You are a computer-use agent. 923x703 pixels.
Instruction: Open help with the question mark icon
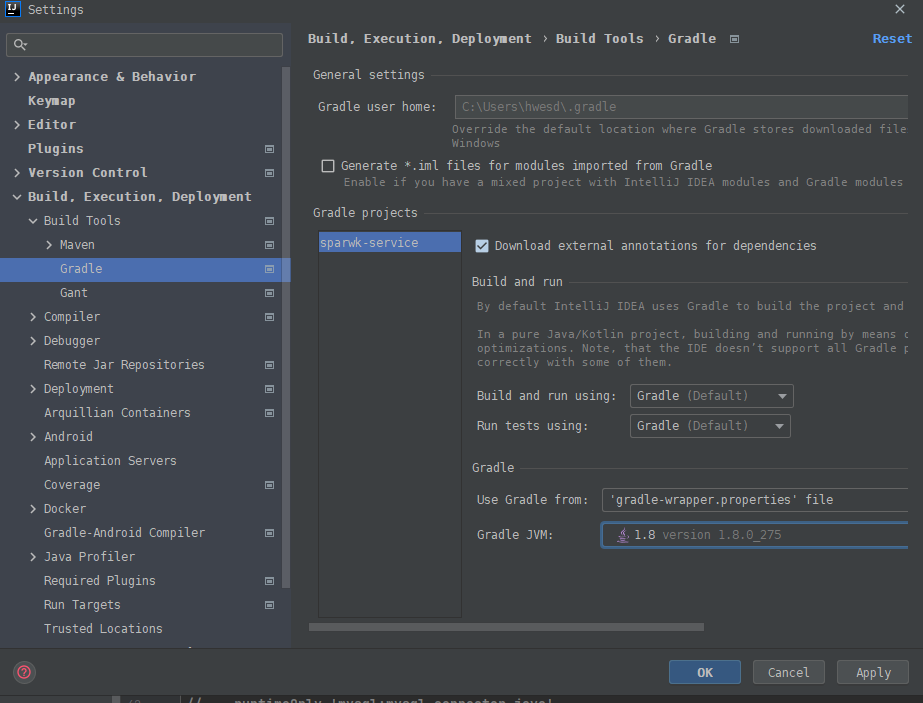tap(24, 672)
